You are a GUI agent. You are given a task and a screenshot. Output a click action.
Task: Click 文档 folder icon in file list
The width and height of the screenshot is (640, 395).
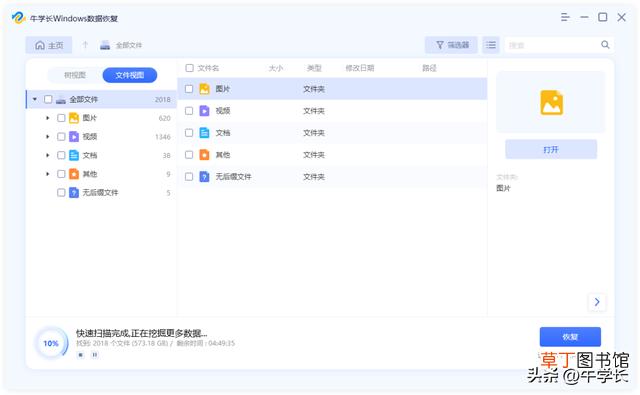click(x=204, y=133)
